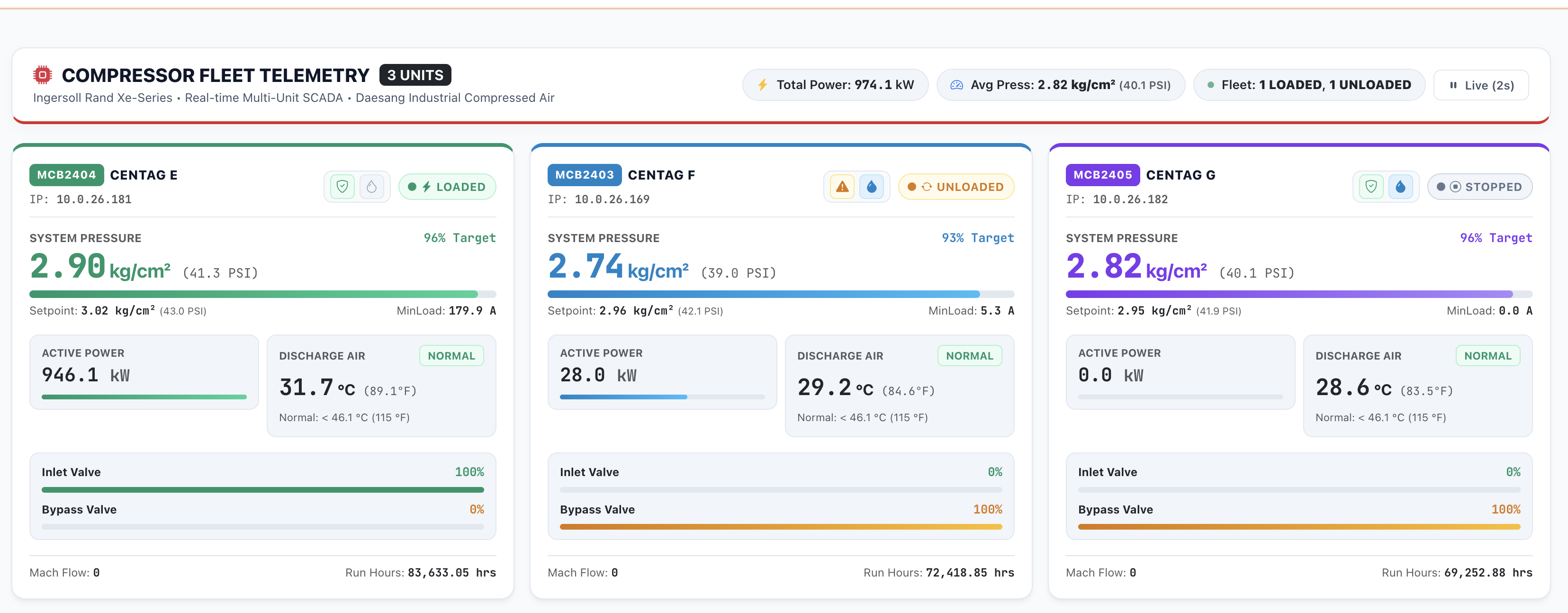
Task: Click the NORMAL badge on CENTAG E discharge air
Action: click(451, 356)
